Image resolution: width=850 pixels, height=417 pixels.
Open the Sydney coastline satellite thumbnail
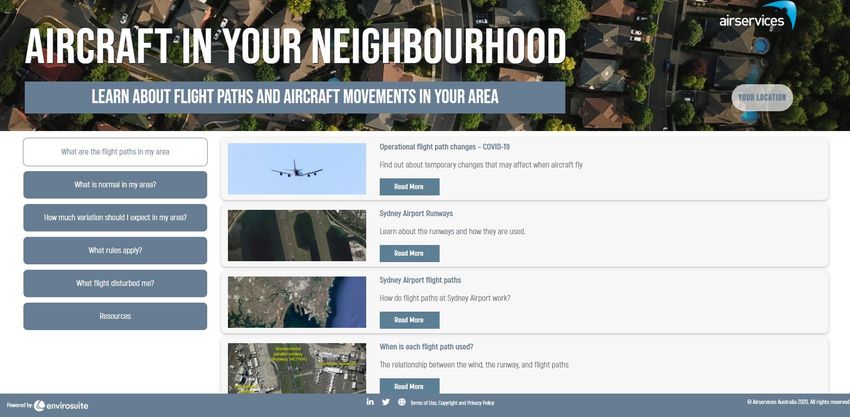tap(297, 302)
